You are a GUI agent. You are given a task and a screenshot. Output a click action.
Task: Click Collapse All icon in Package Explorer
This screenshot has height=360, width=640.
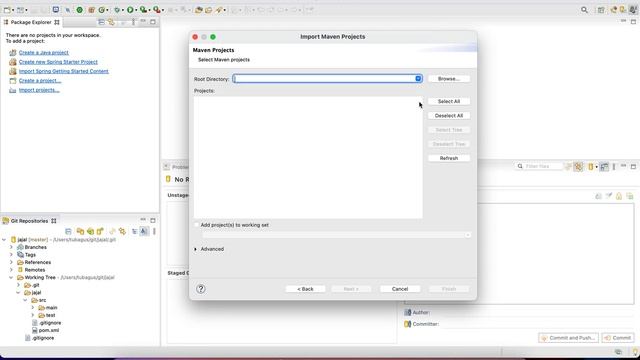(x=101, y=22)
